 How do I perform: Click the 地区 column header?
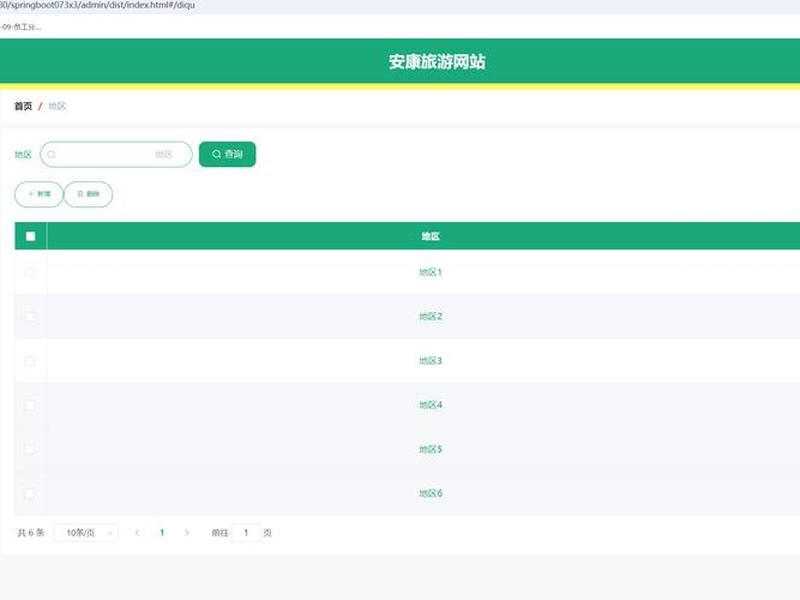(x=431, y=236)
